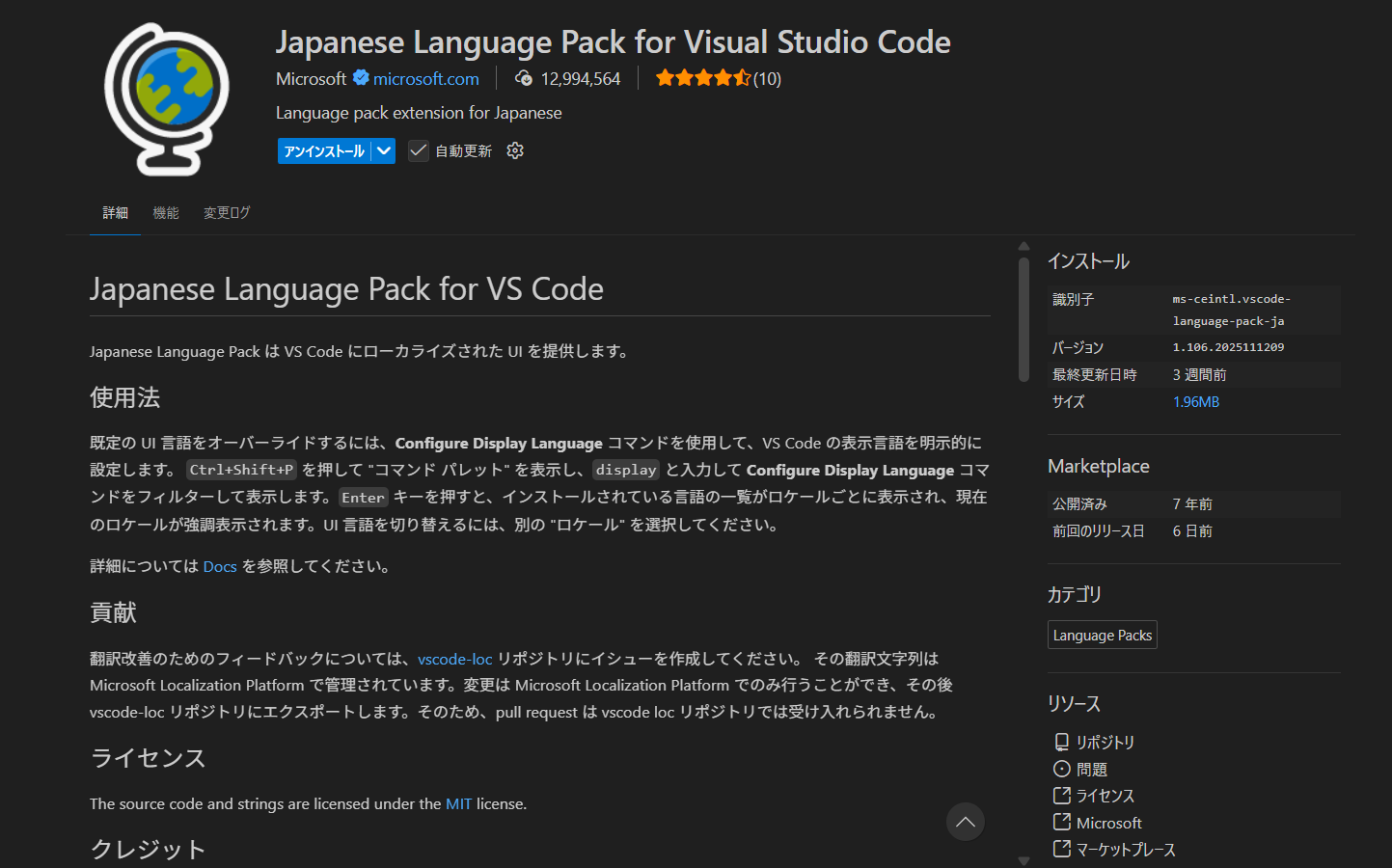Click the display inline code text
The height and width of the screenshot is (868, 1392).
tap(626, 470)
